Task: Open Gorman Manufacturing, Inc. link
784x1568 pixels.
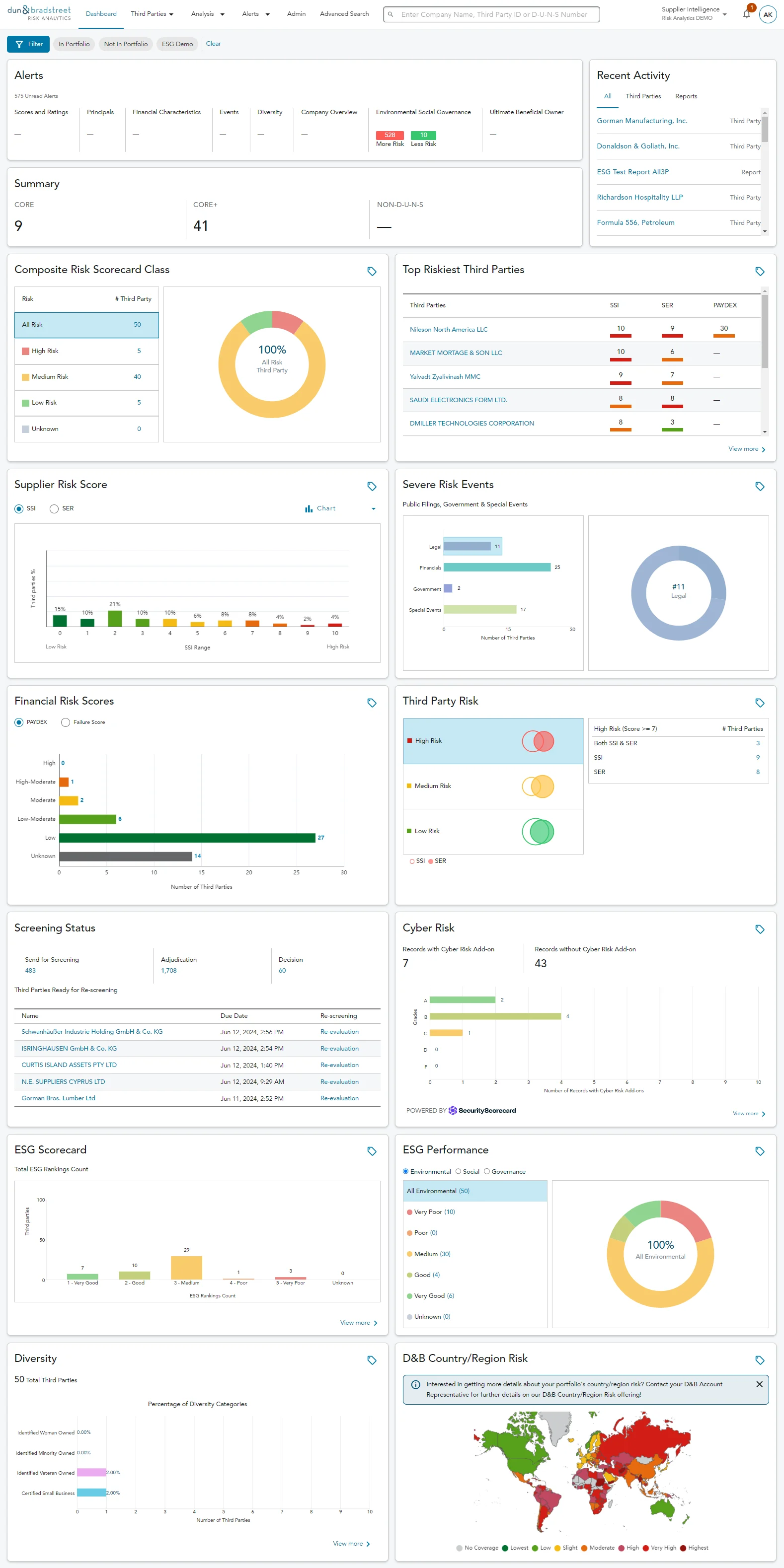Action: pos(641,121)
